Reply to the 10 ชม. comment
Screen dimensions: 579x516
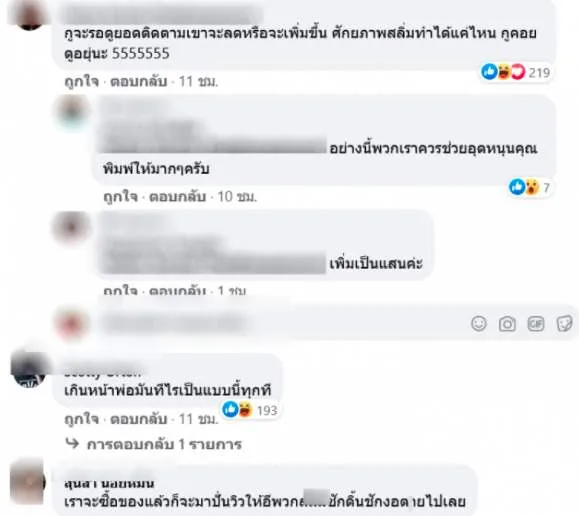pos(177,197)
